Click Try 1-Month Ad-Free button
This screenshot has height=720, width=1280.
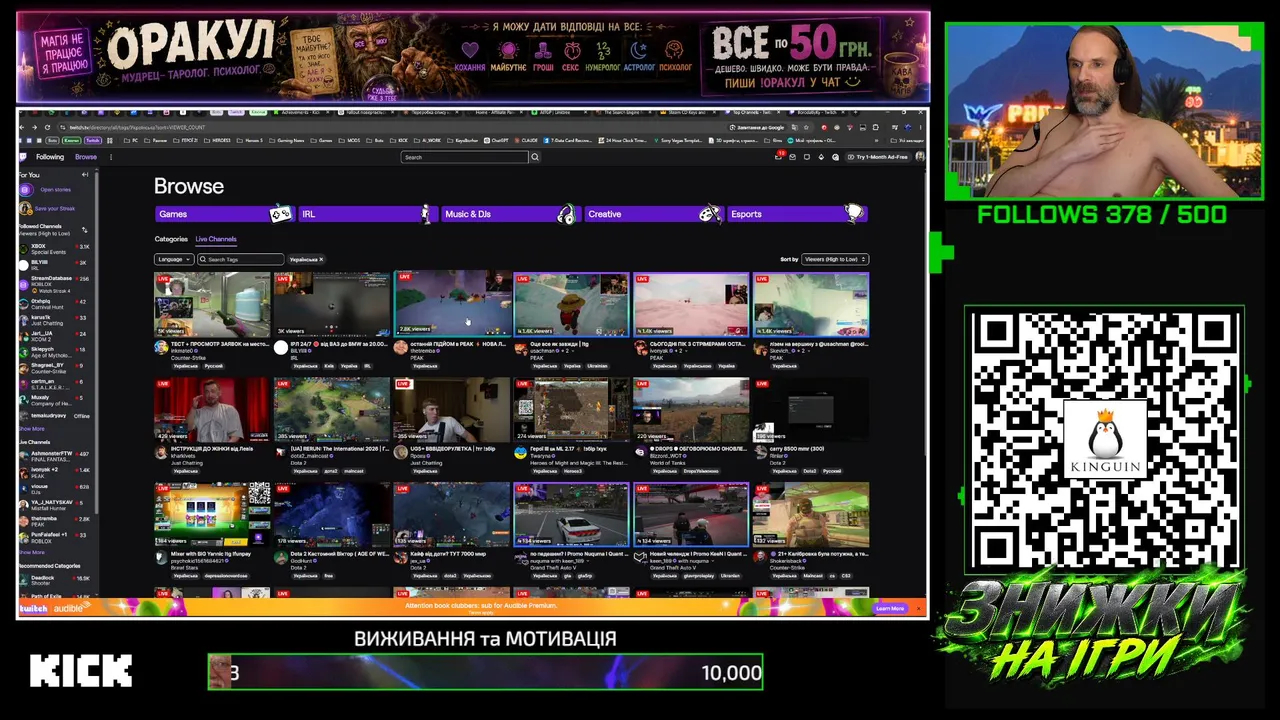(x=880, y=157)
